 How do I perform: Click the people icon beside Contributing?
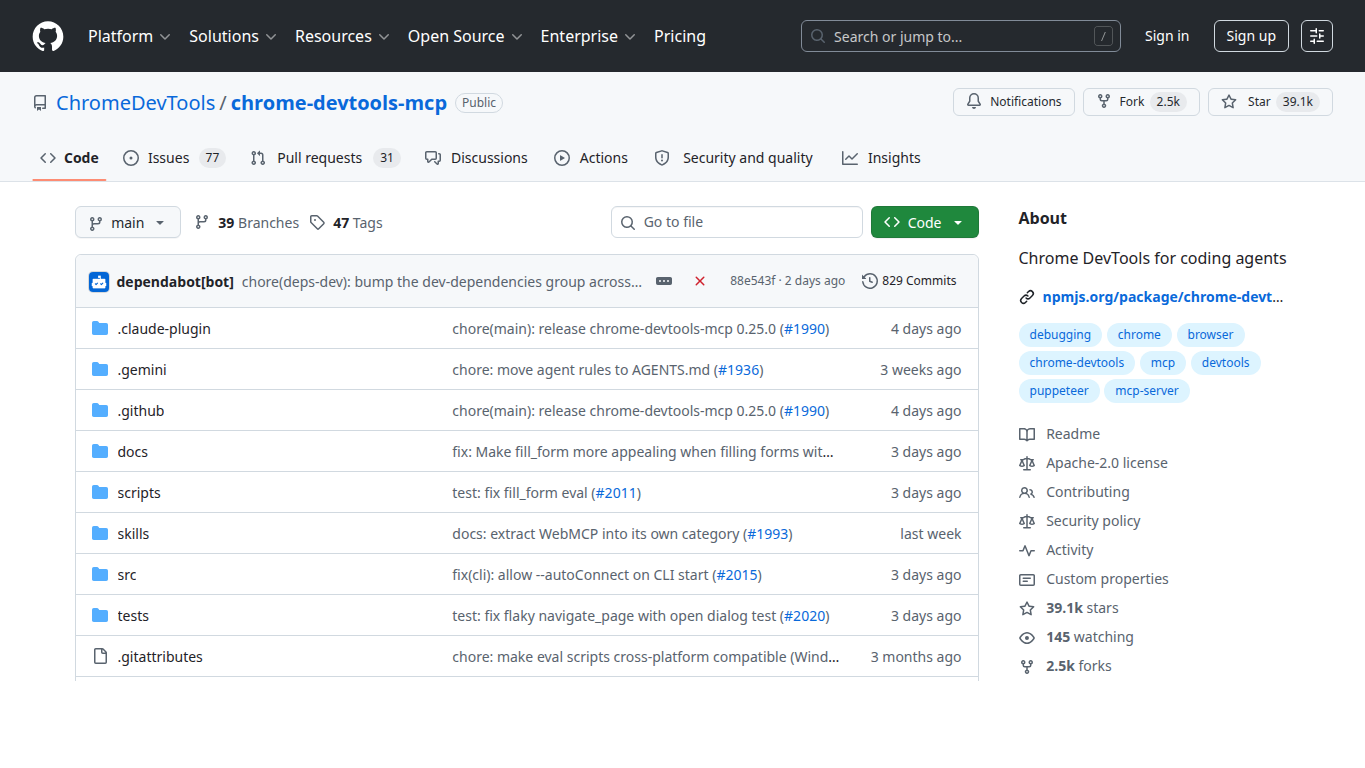coord(1027,492)
